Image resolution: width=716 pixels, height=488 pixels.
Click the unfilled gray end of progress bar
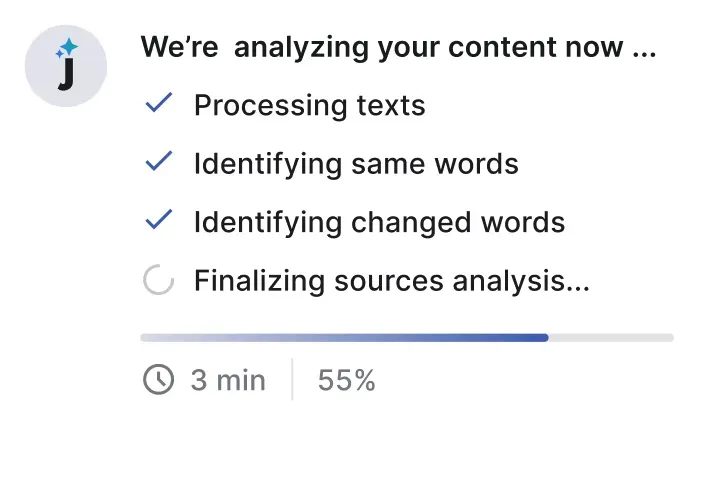point(611,338)
